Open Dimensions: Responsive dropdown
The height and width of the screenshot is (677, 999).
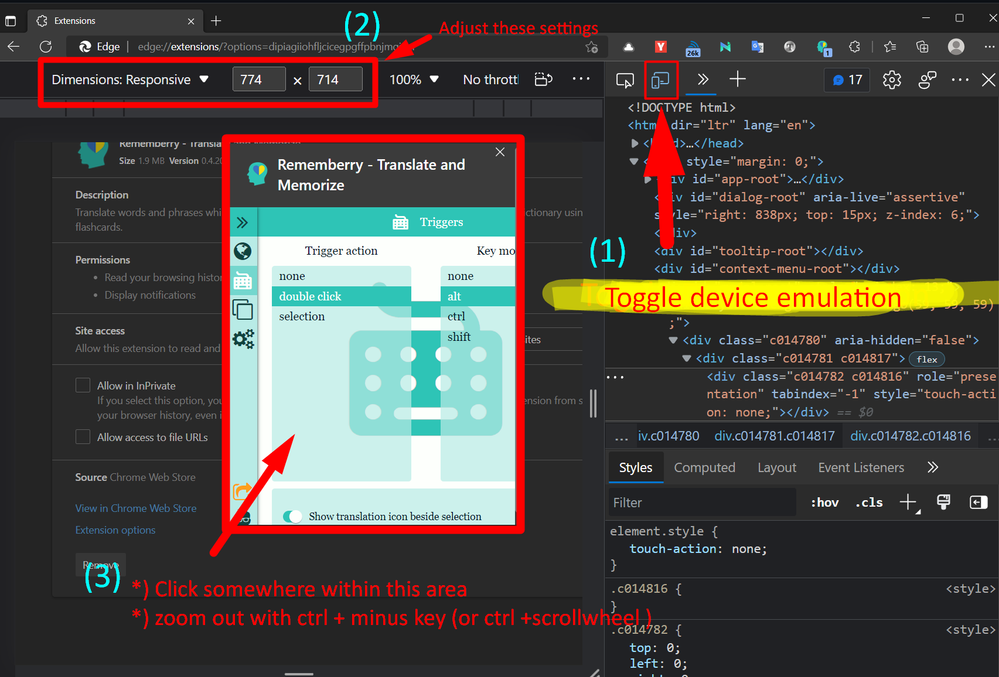coord(130,80)
